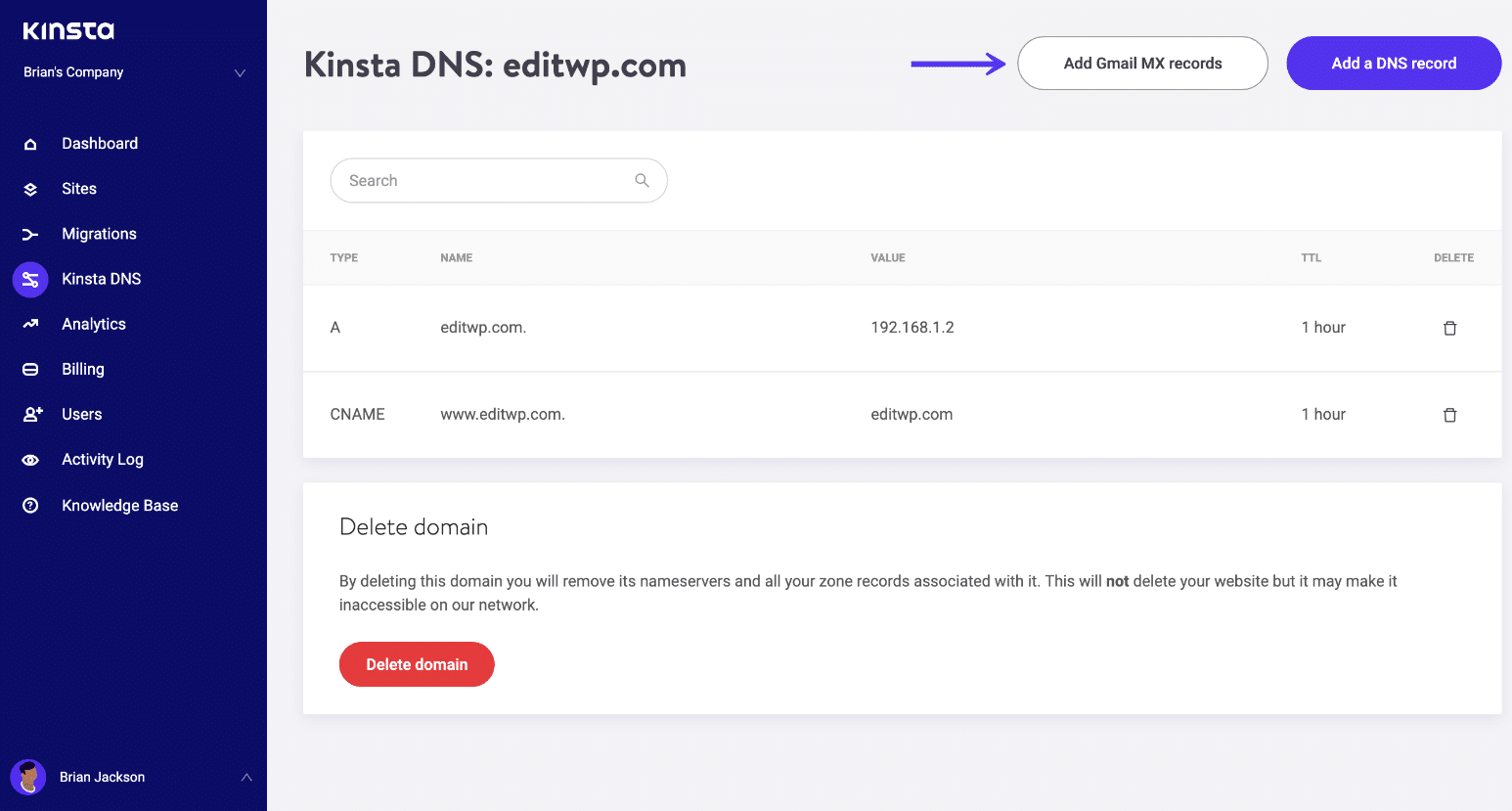Delete the A record using its trash icon

[x=1449, y=328]
